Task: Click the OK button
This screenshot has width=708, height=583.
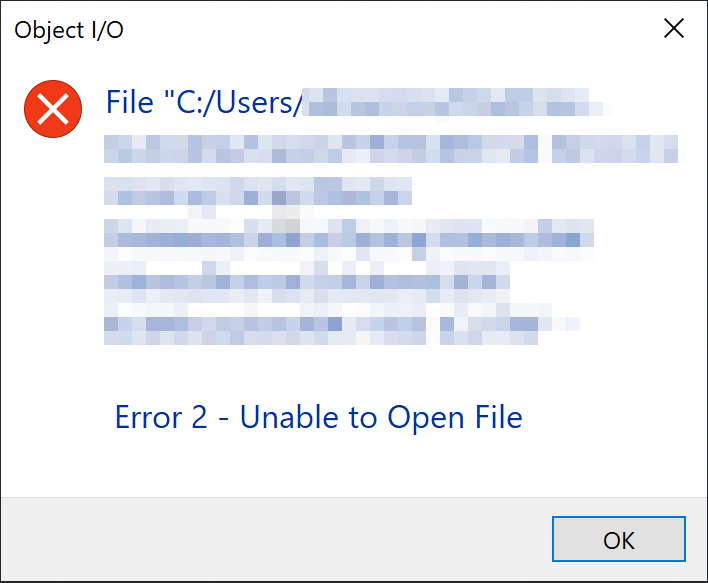Action: (618, 540)
